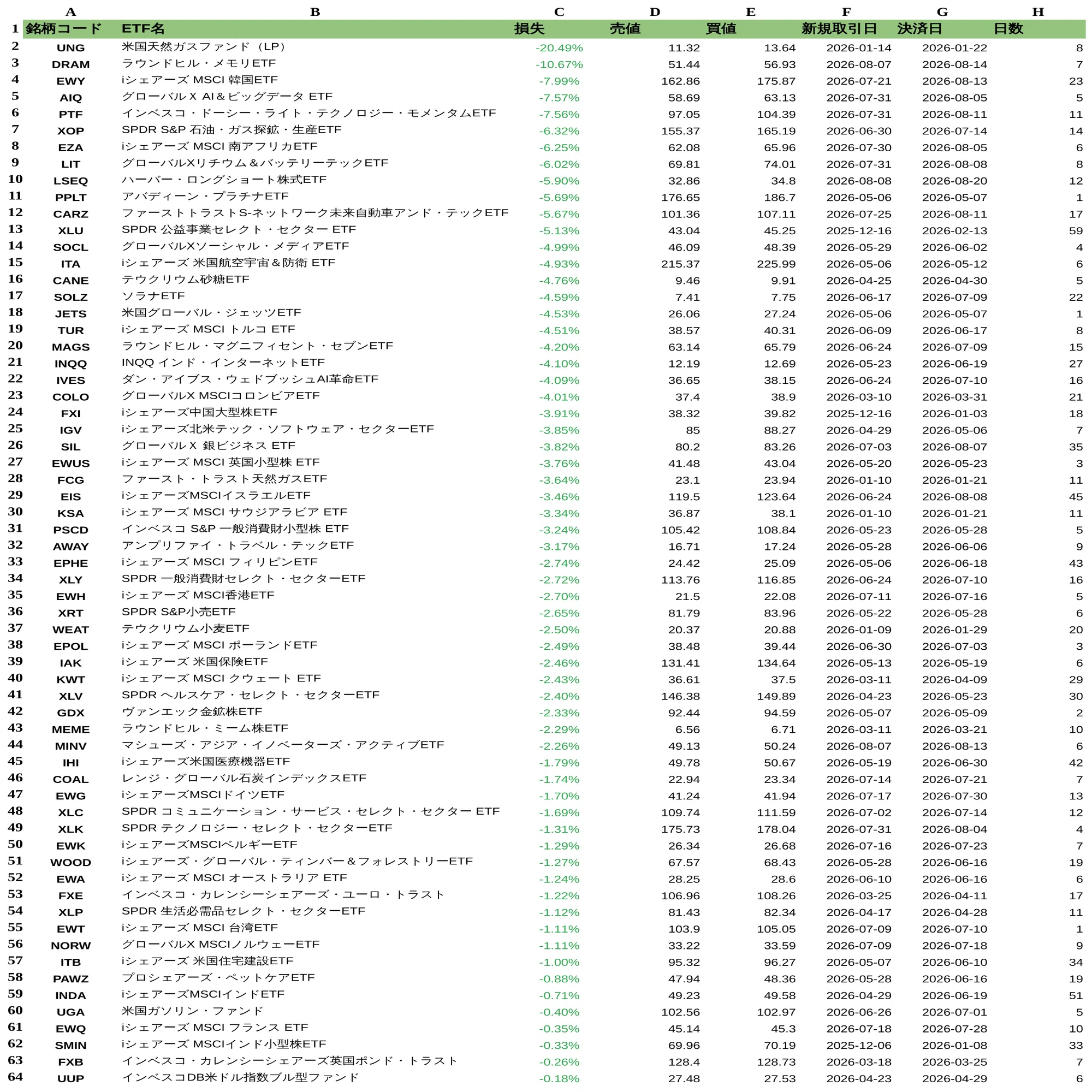
Task: Select the 決済日 header cell
Action: click(942, 29)
